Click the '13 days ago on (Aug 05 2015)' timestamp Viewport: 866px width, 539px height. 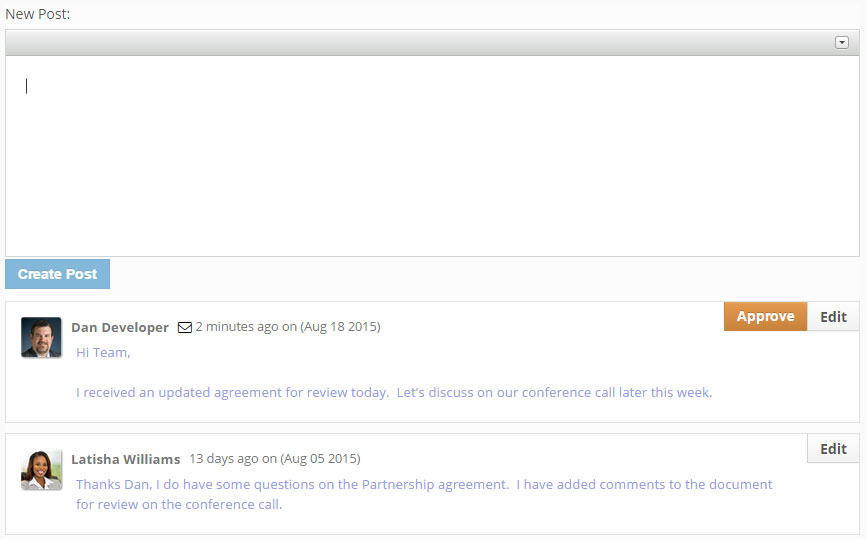coord(275,459)
